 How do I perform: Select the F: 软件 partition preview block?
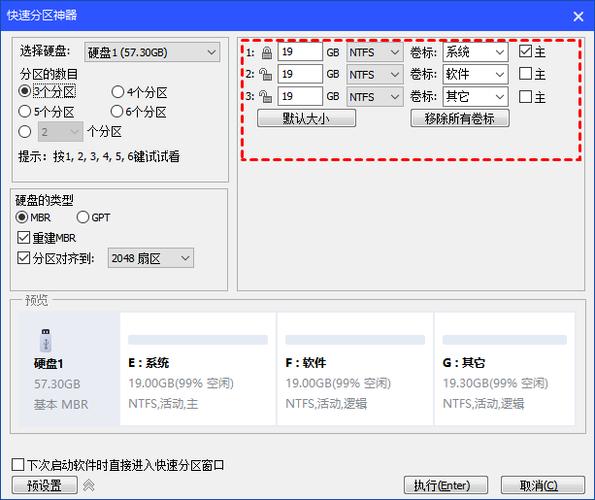(355, 368)
